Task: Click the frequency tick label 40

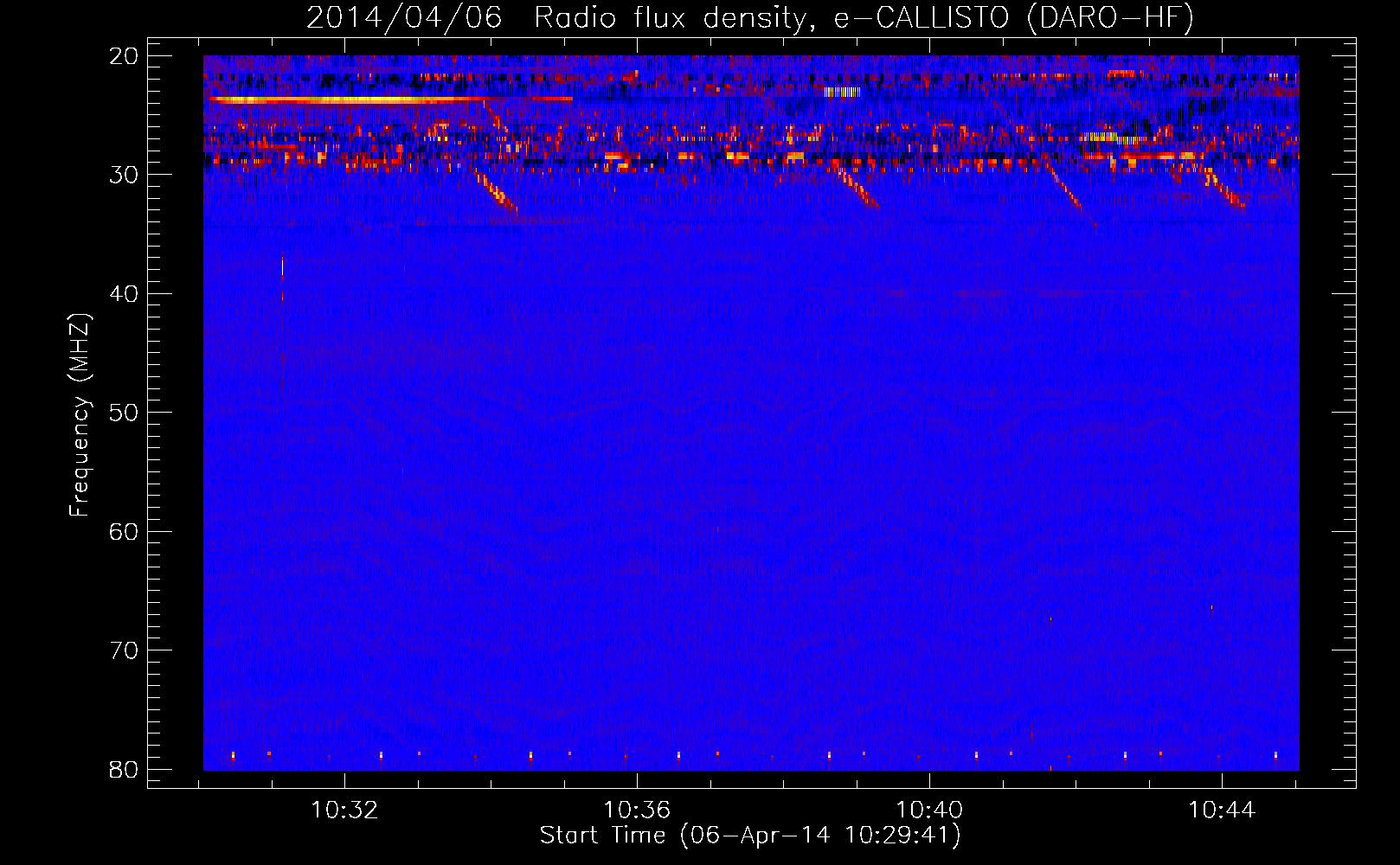Action: coord(125,294)
